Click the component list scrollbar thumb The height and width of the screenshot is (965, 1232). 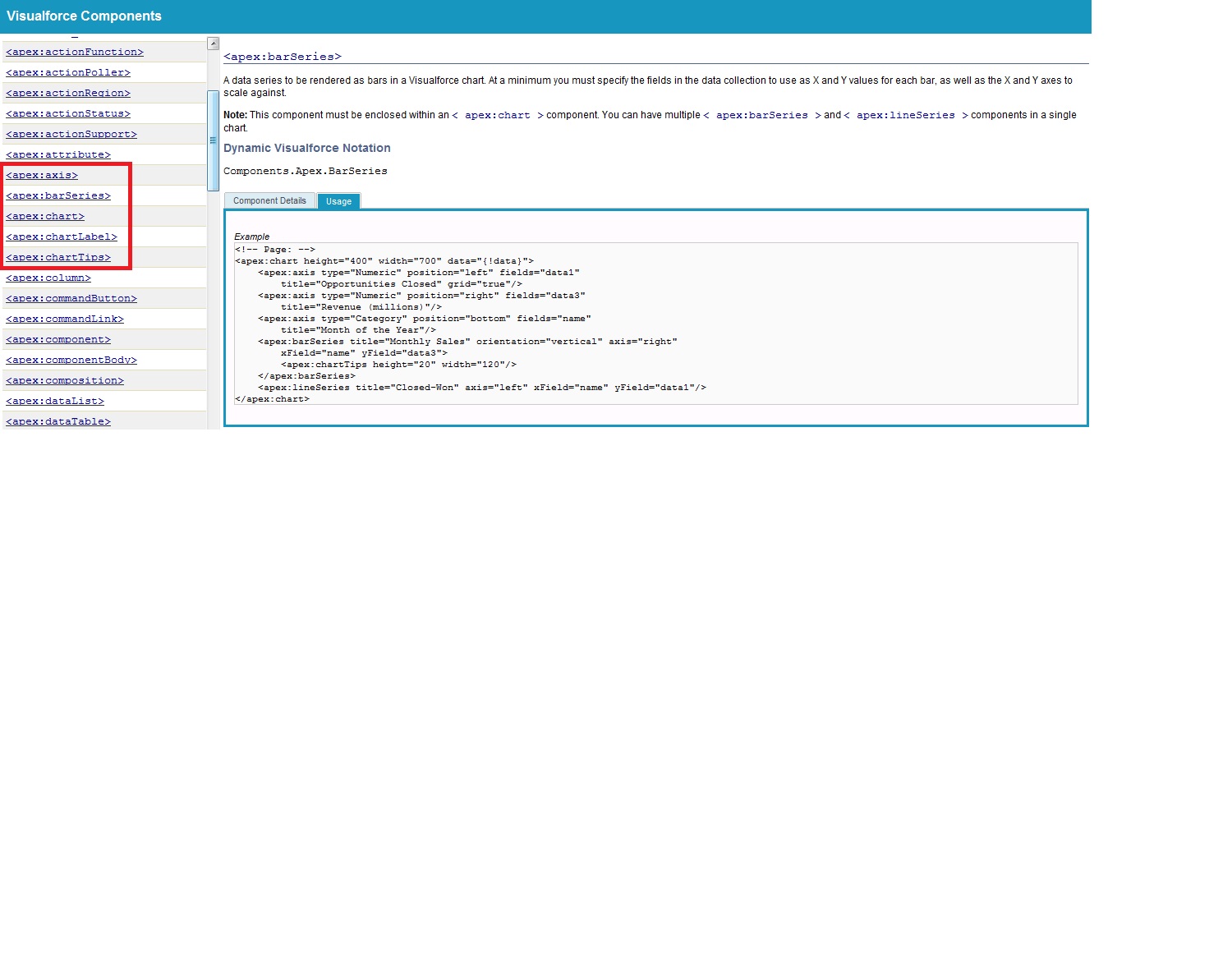[x=214, y=140]
